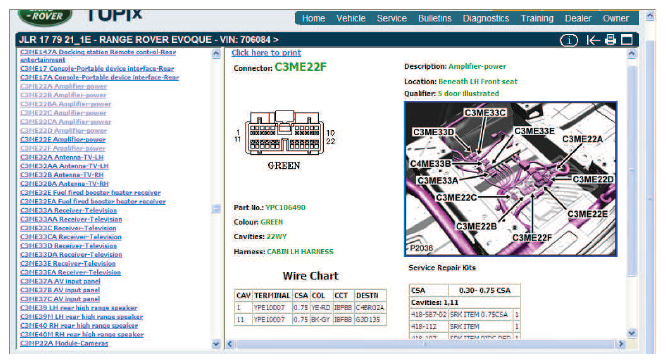The height and width of the screenshot is (363, 666).
Task: Open C3ME33D Receiver-Television link
Action: [68, 246]
